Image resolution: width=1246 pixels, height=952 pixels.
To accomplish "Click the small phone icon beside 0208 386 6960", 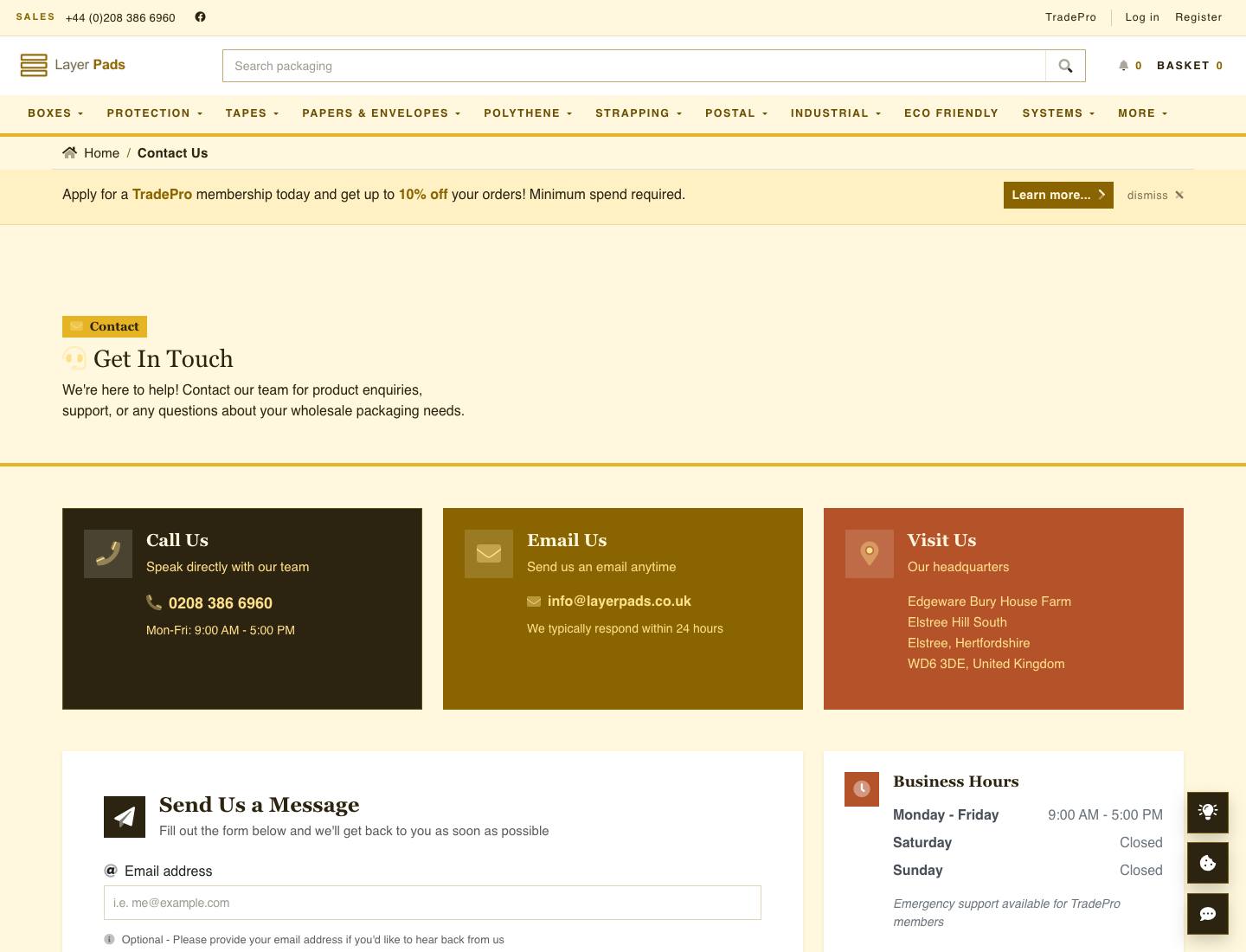I will coord(154,602).
